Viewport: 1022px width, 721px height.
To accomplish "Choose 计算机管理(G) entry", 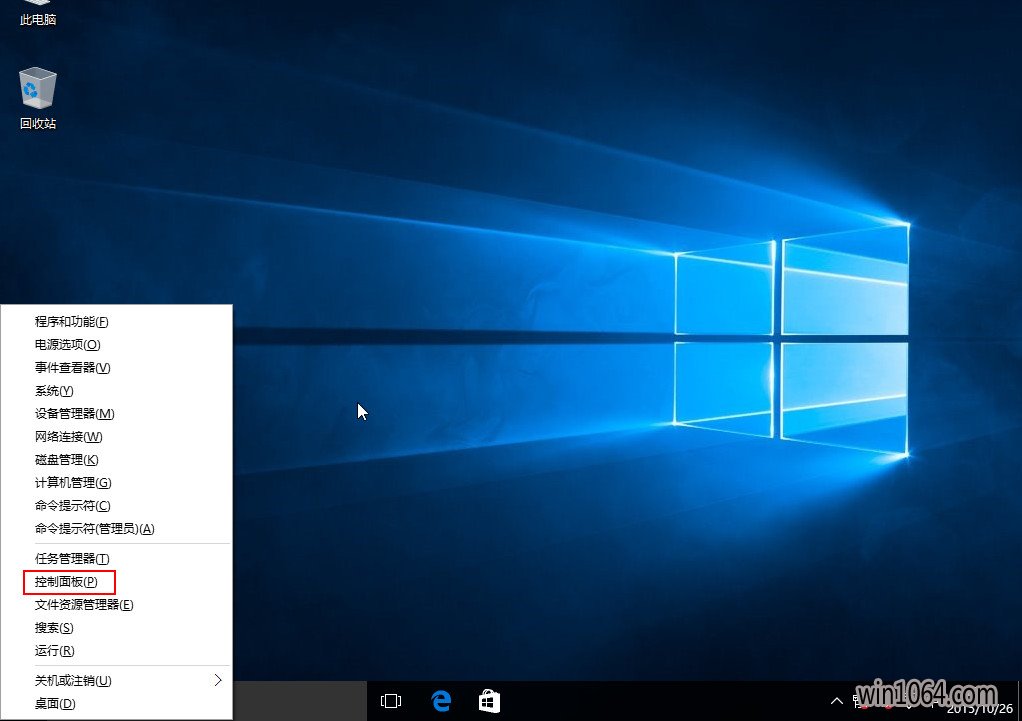I will (117, 482).
